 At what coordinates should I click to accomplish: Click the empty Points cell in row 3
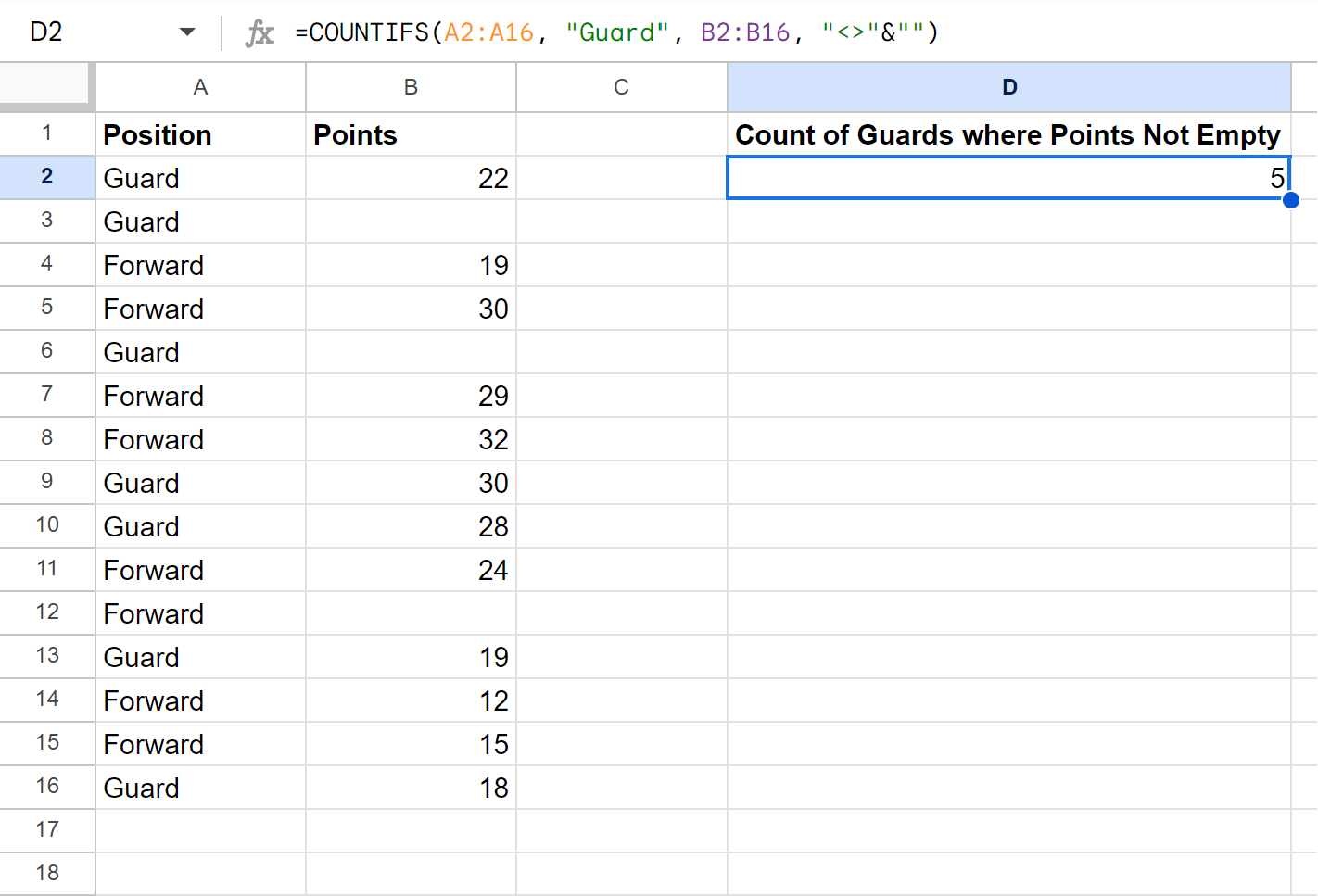411,221
